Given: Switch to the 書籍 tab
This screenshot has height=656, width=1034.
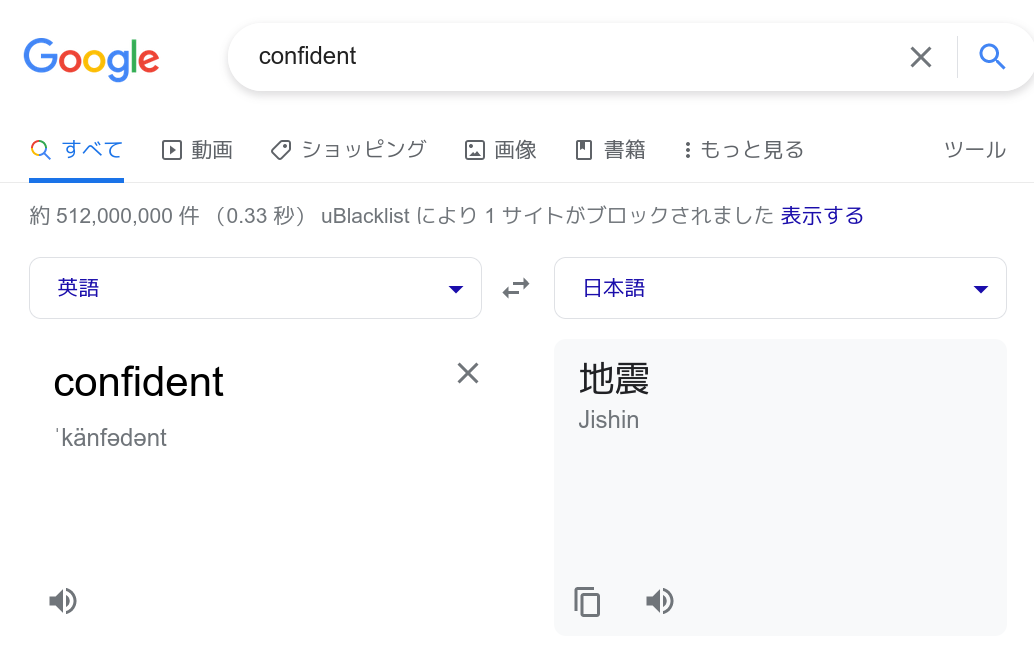Looking at the screenshot, I should 610,150.
